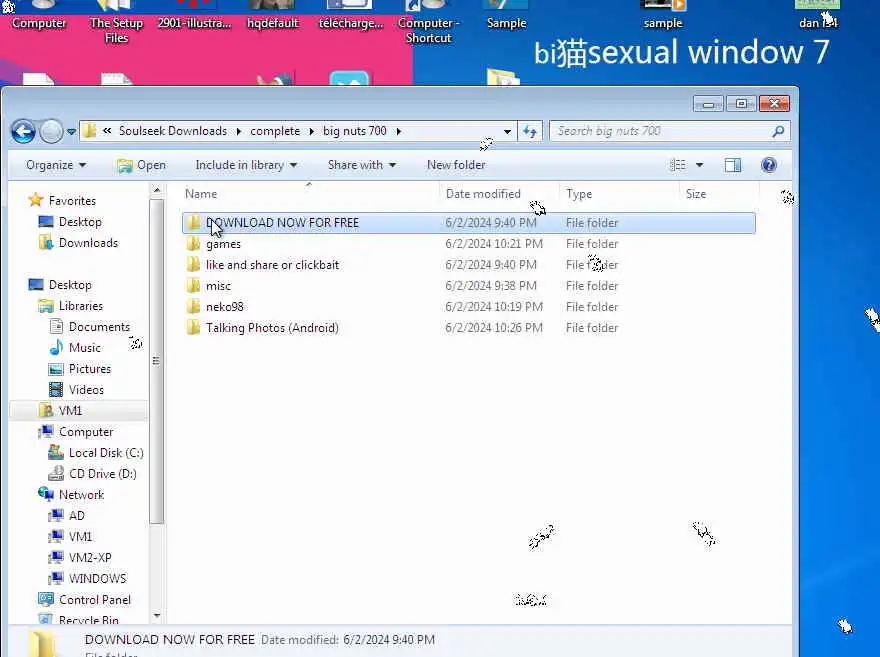The width and height of the screenshot is (880, 657).
Task: Select the neko98 folder icon
Action: (x=193, y=306)
